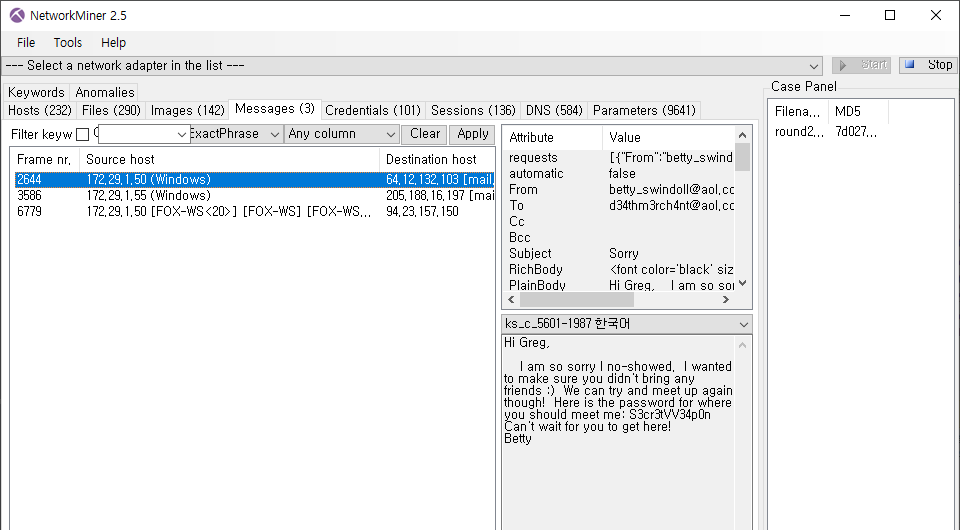Click the Value column header

[x=669, y=137]
